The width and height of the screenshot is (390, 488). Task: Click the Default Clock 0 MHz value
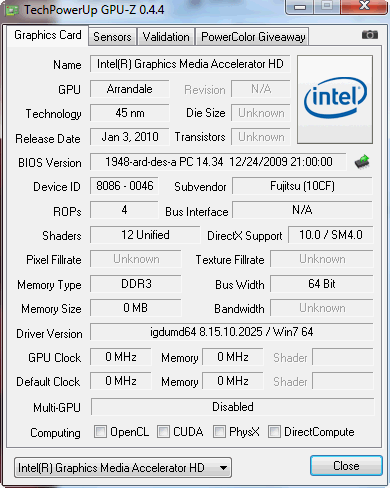tap(121, 381)
